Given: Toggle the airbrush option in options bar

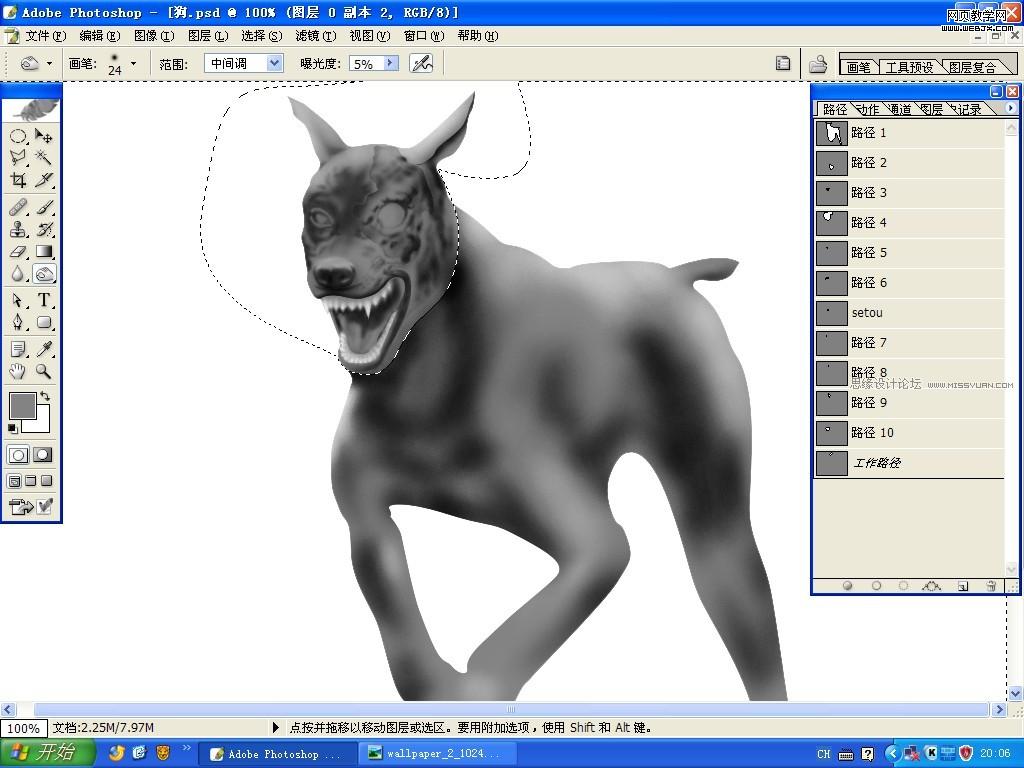Looking at the screenshot, I should [421, 63].
